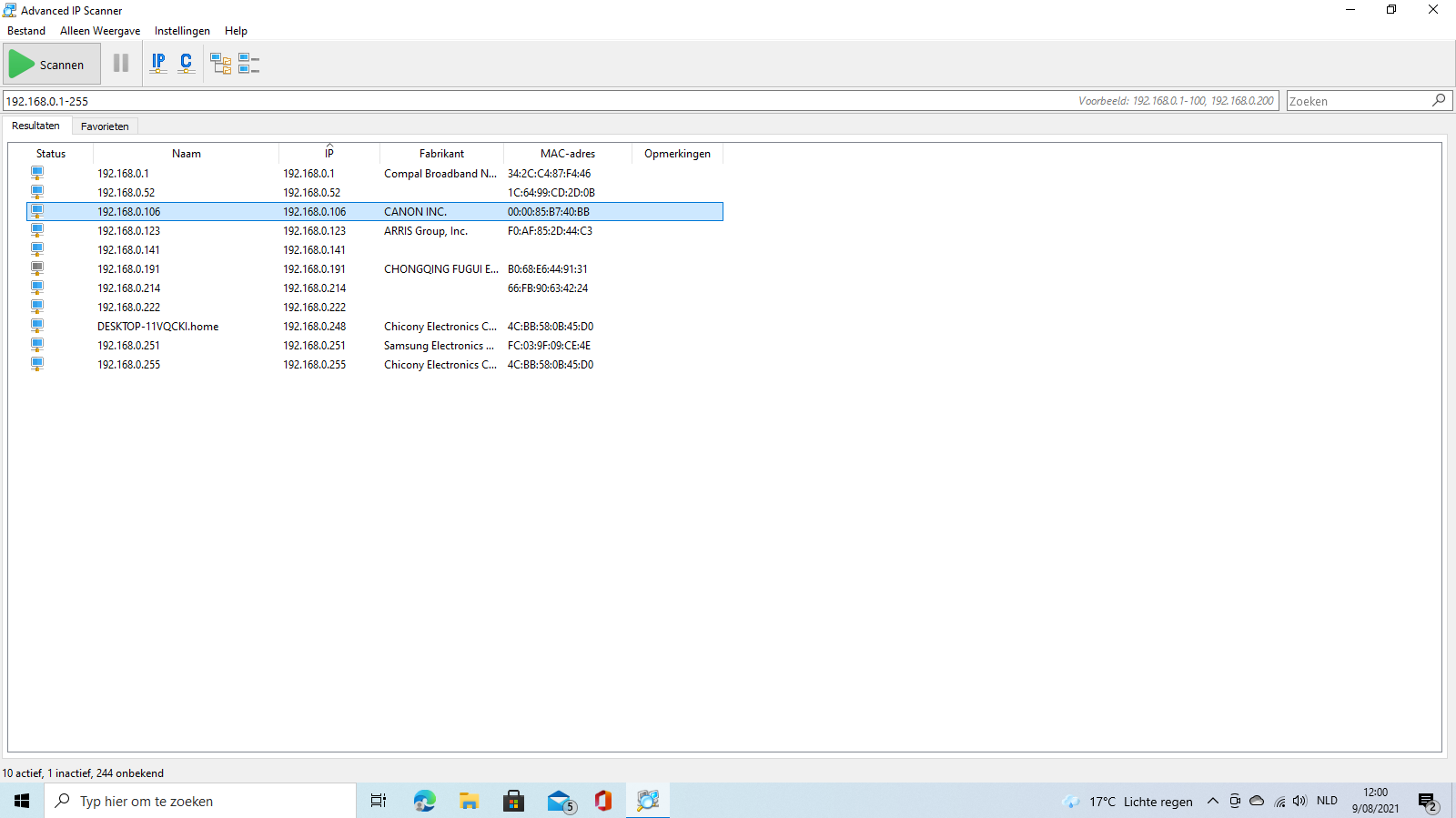
Task: Select IP cell 192.168.0.222
Action: 314,308
